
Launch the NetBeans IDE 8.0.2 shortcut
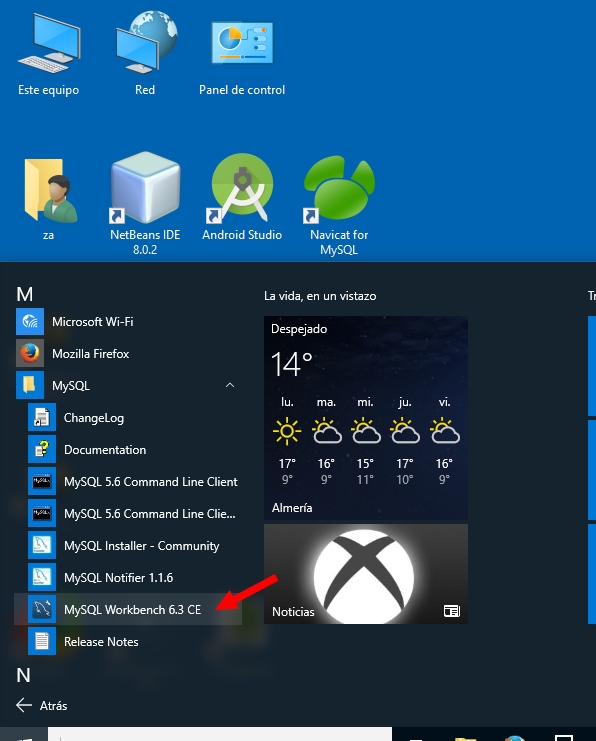[x=145, y=203]
